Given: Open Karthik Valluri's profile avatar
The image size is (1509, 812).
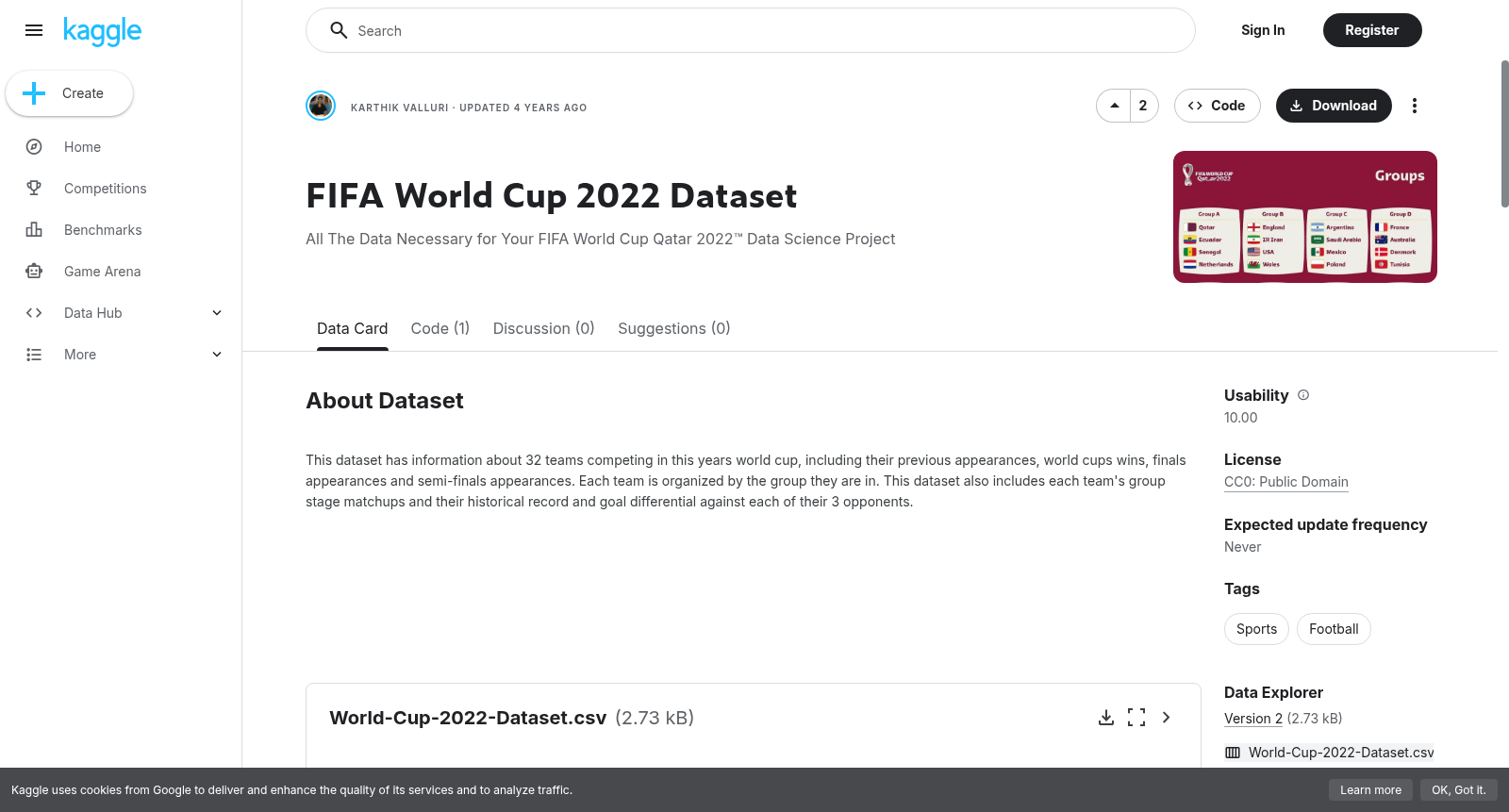Looking at the screenshot, I should coord(321,106).
